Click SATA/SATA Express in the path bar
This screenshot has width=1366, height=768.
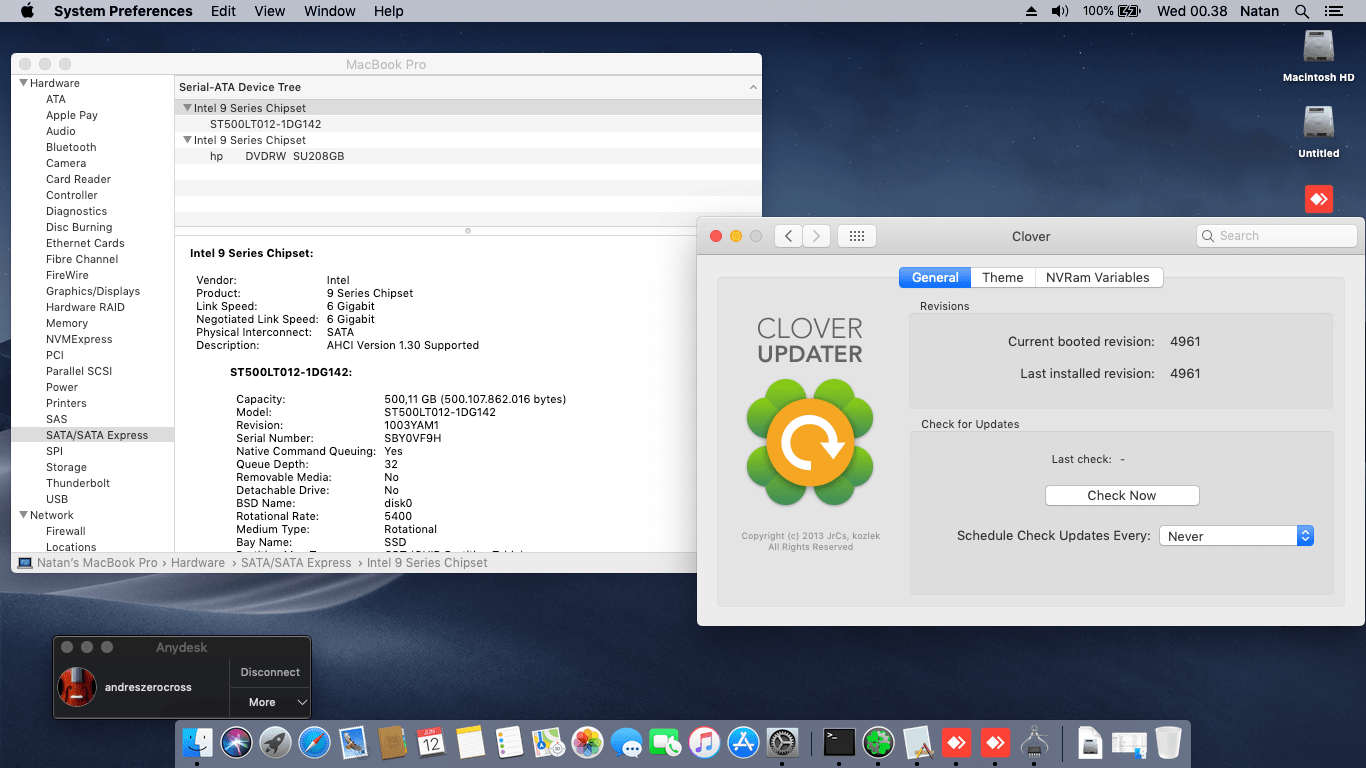coord(297,563)
